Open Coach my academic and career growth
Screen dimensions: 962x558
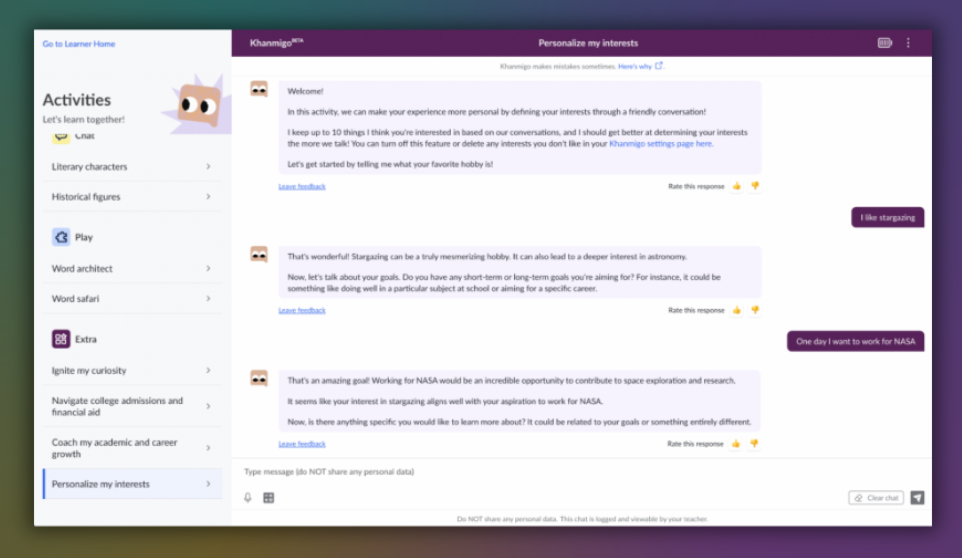pyautogui.click(x=132, y=448)
